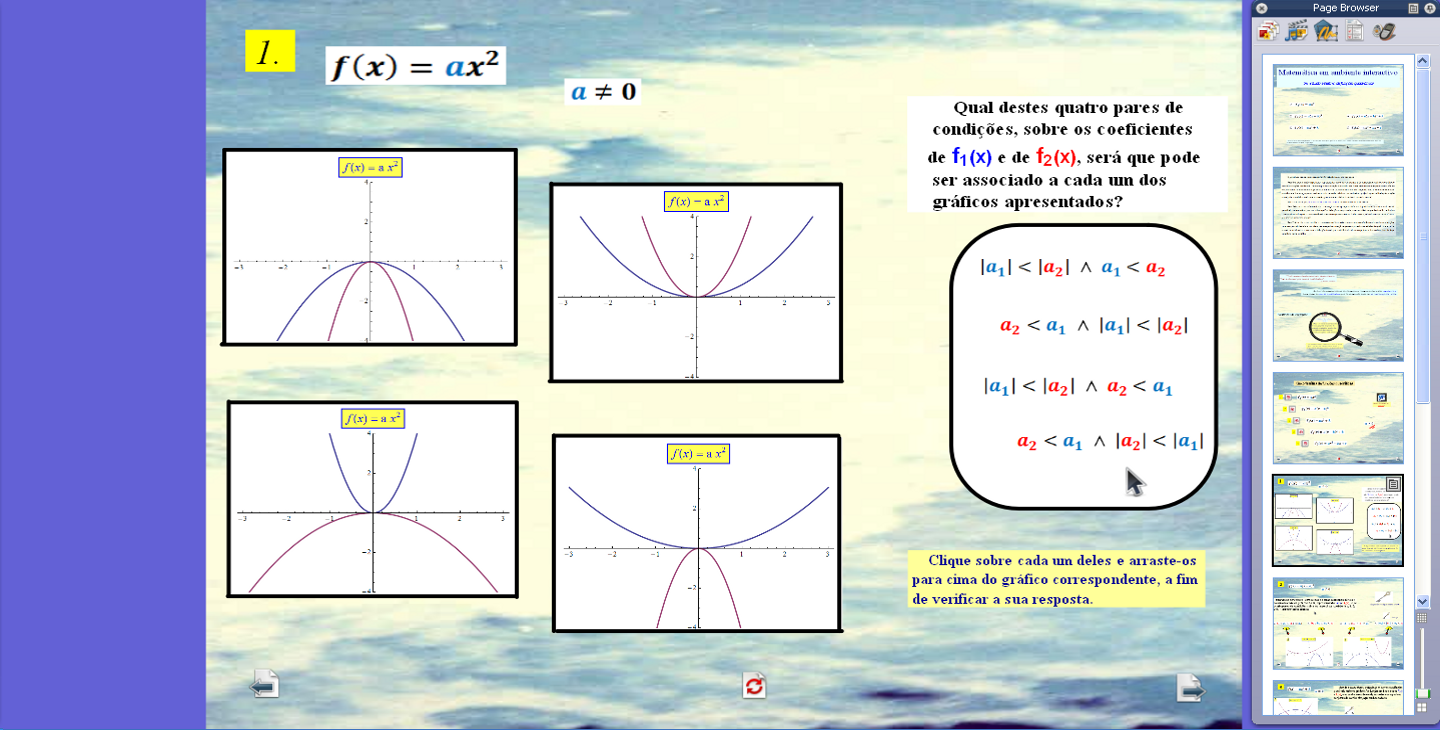Click the large thumbnails grid icon
The image size is (1440, 730).
(x=1422, y=708)
